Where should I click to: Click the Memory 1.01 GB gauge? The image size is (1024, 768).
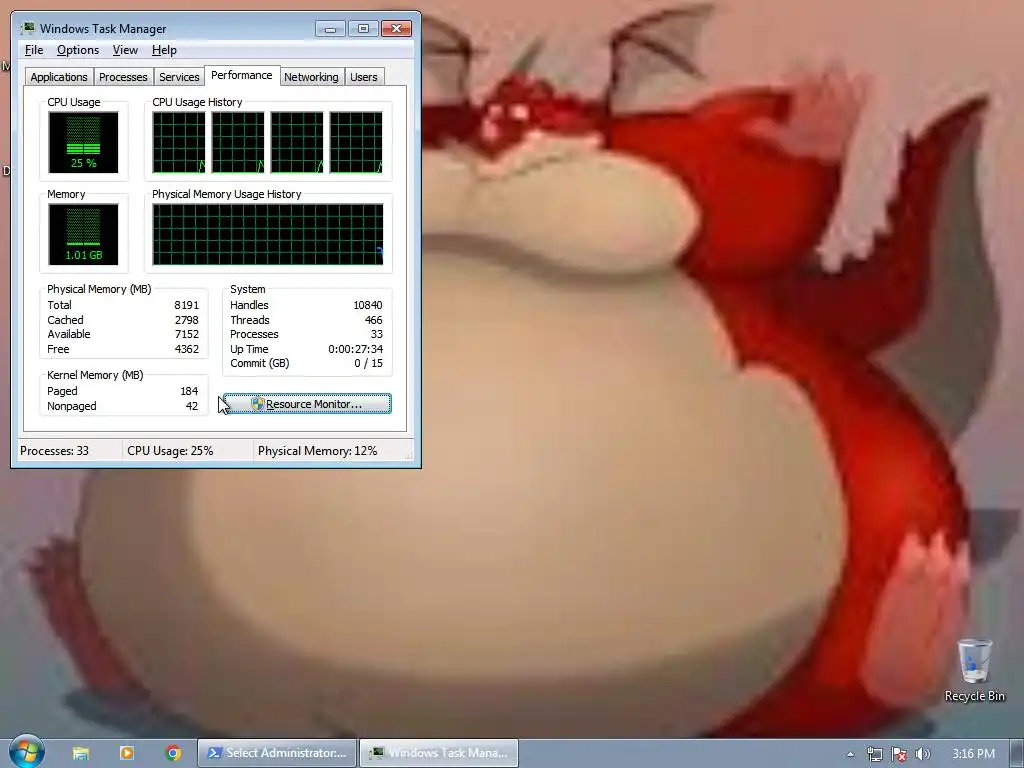83,234
